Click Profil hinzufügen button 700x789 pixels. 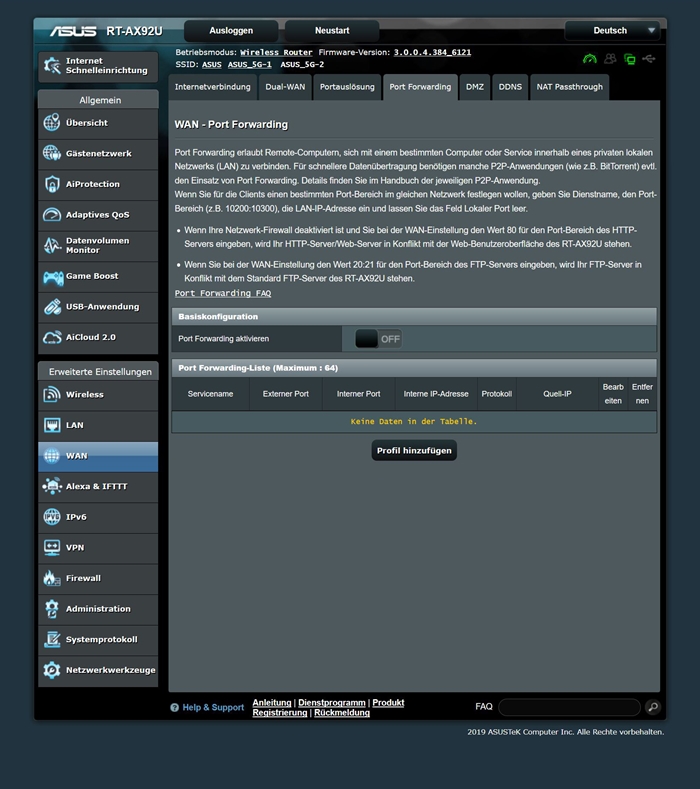[x=414, y=450]
